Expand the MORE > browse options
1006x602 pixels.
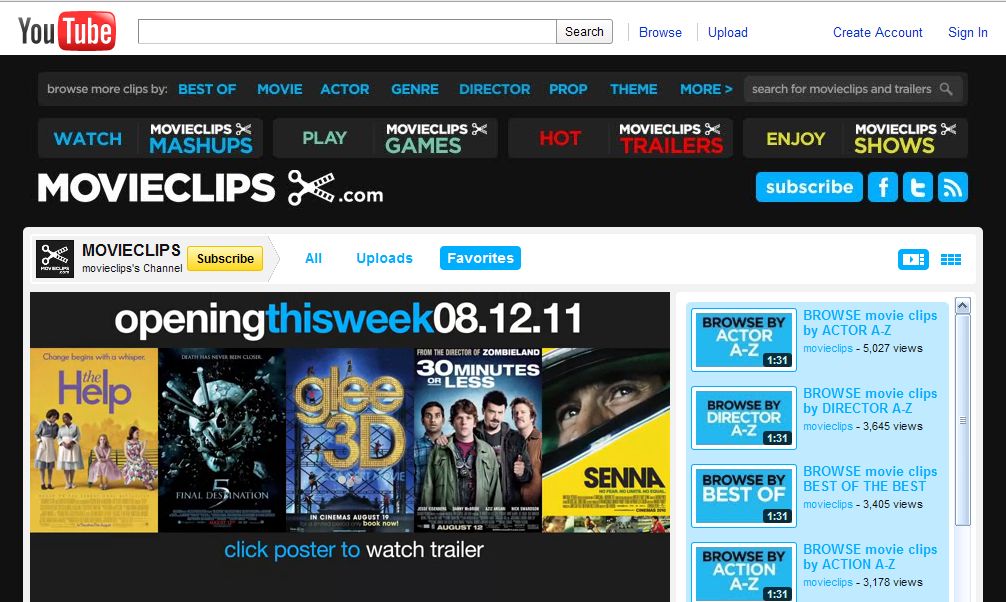click(706, 89)
